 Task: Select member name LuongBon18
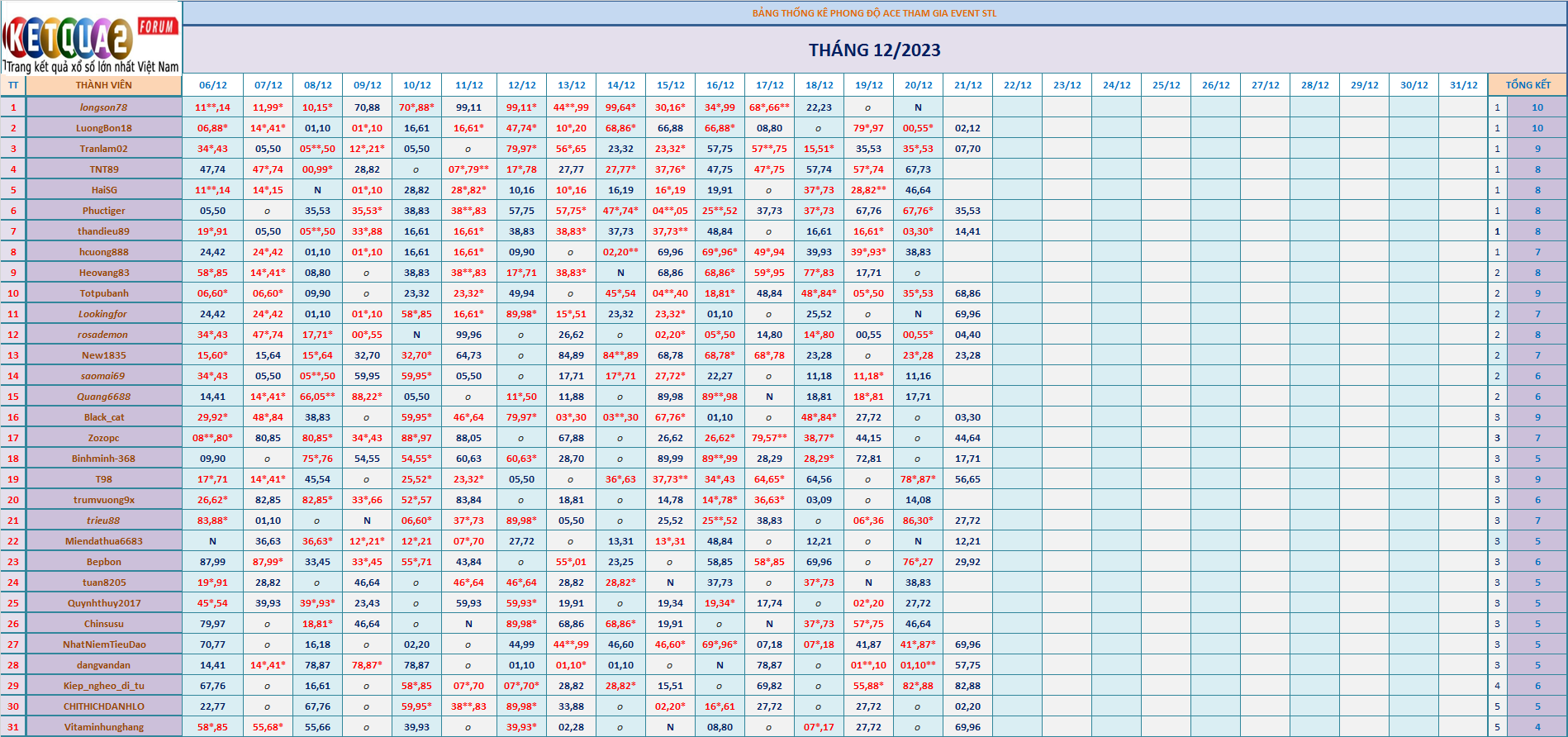click(104, 128)
